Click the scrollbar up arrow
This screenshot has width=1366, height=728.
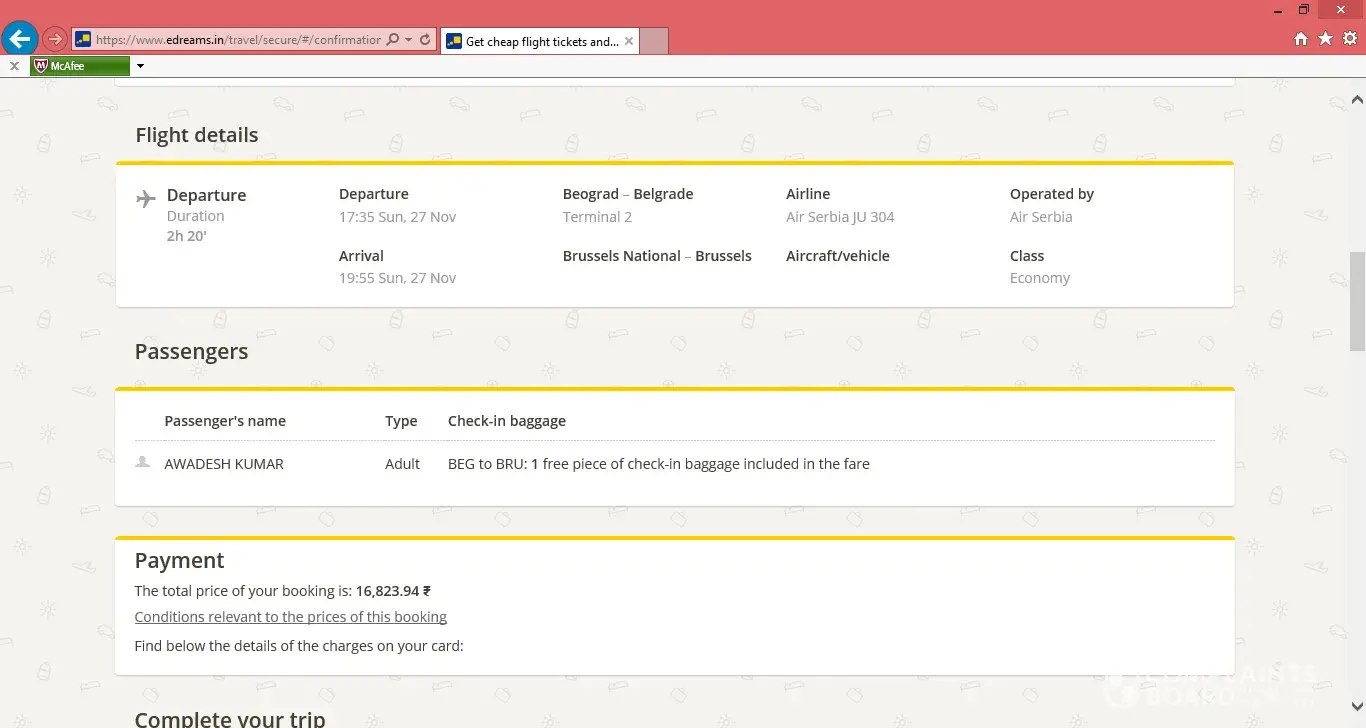coord(1357,100)
